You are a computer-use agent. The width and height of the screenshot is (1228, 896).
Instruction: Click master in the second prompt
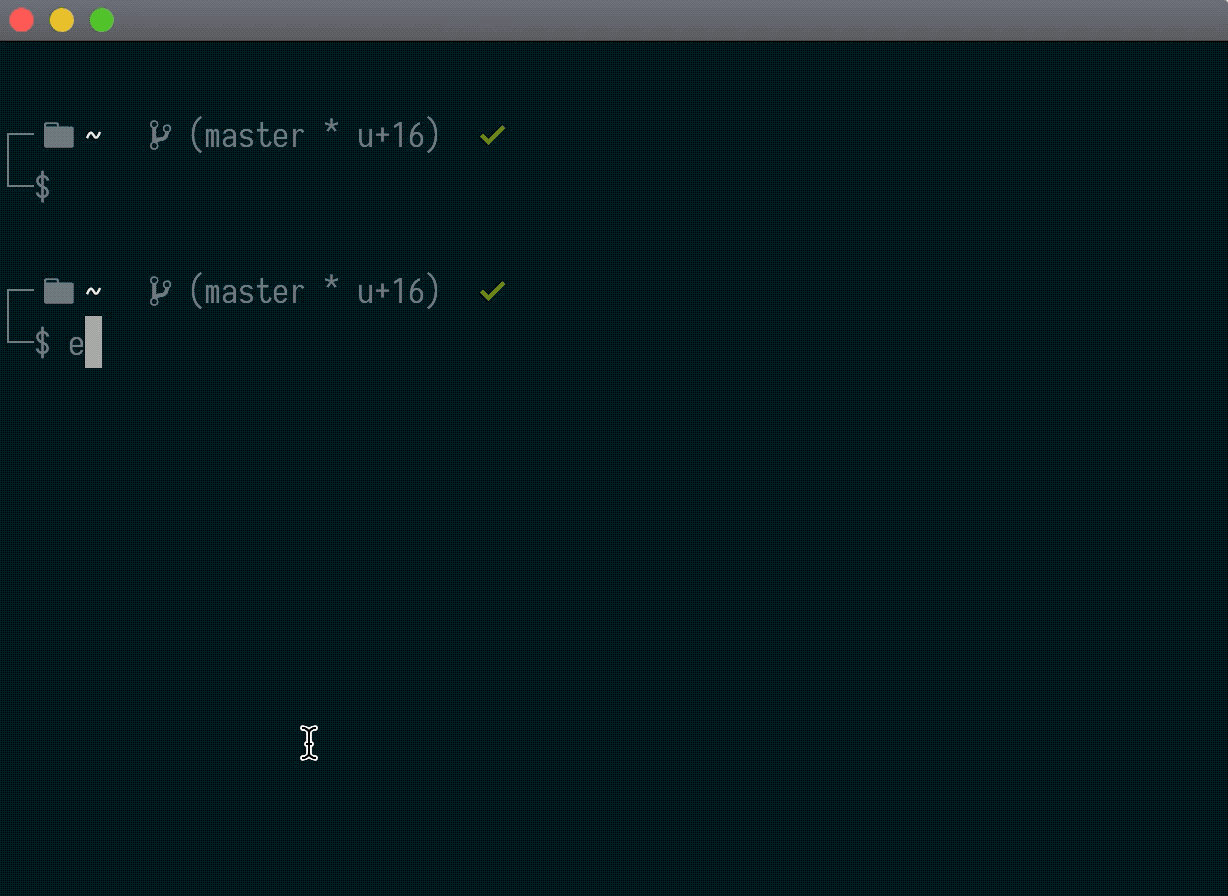pyautogui.click(x=248, y=291)
